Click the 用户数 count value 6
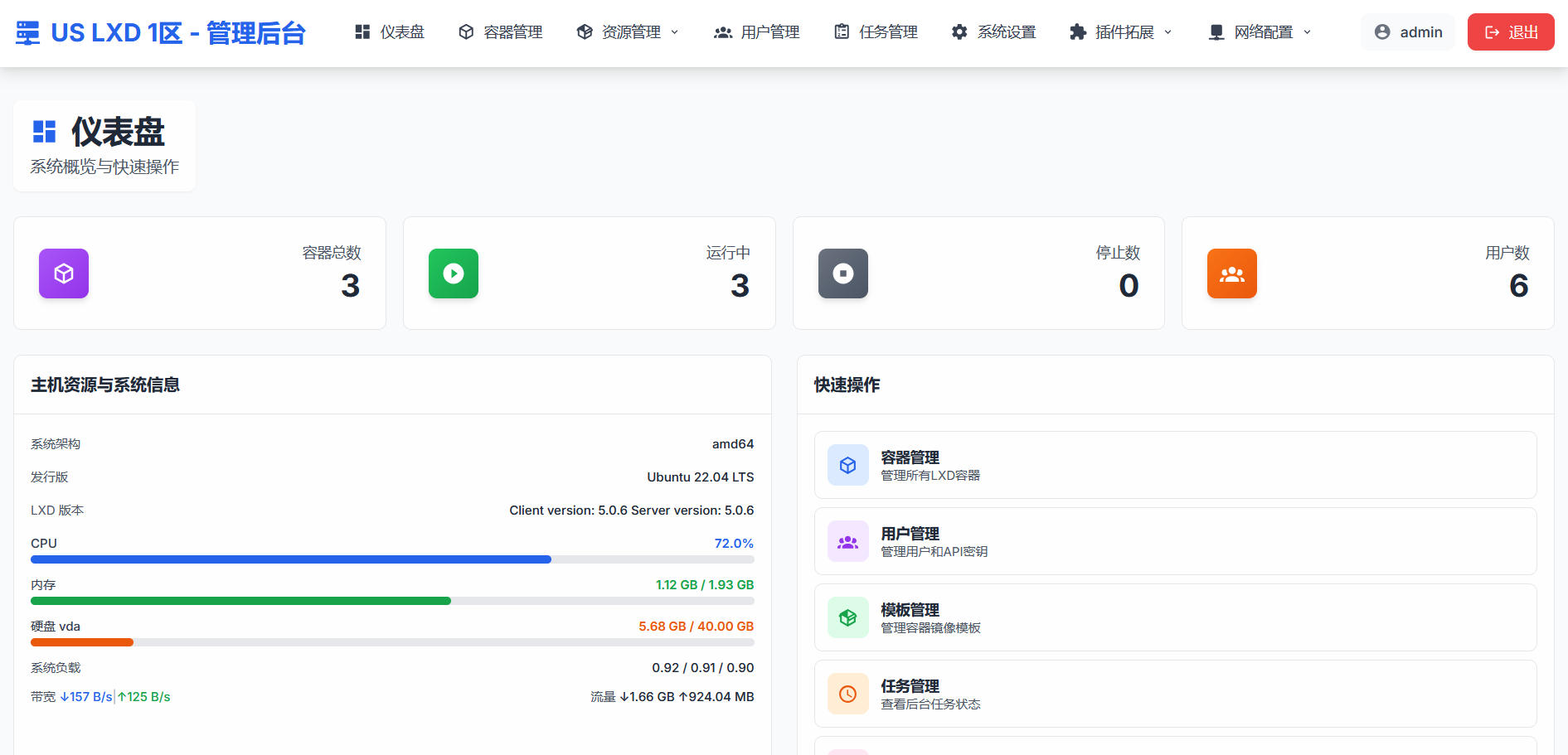The image size is (1568, 755). pyautogui.click(x=1519, y=286)
